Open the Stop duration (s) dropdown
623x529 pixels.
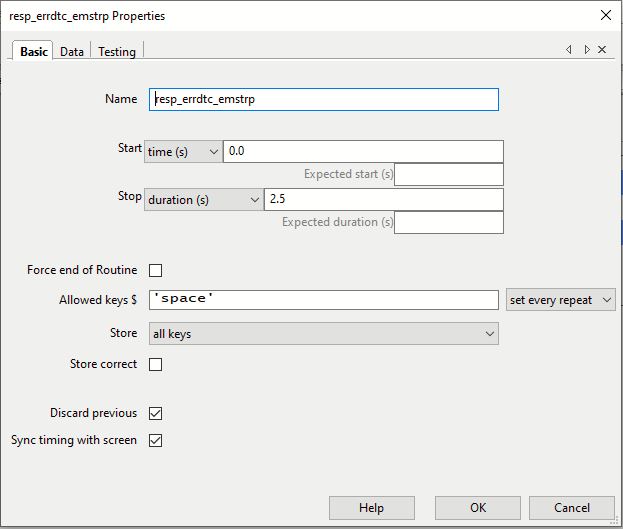(204, 200)
